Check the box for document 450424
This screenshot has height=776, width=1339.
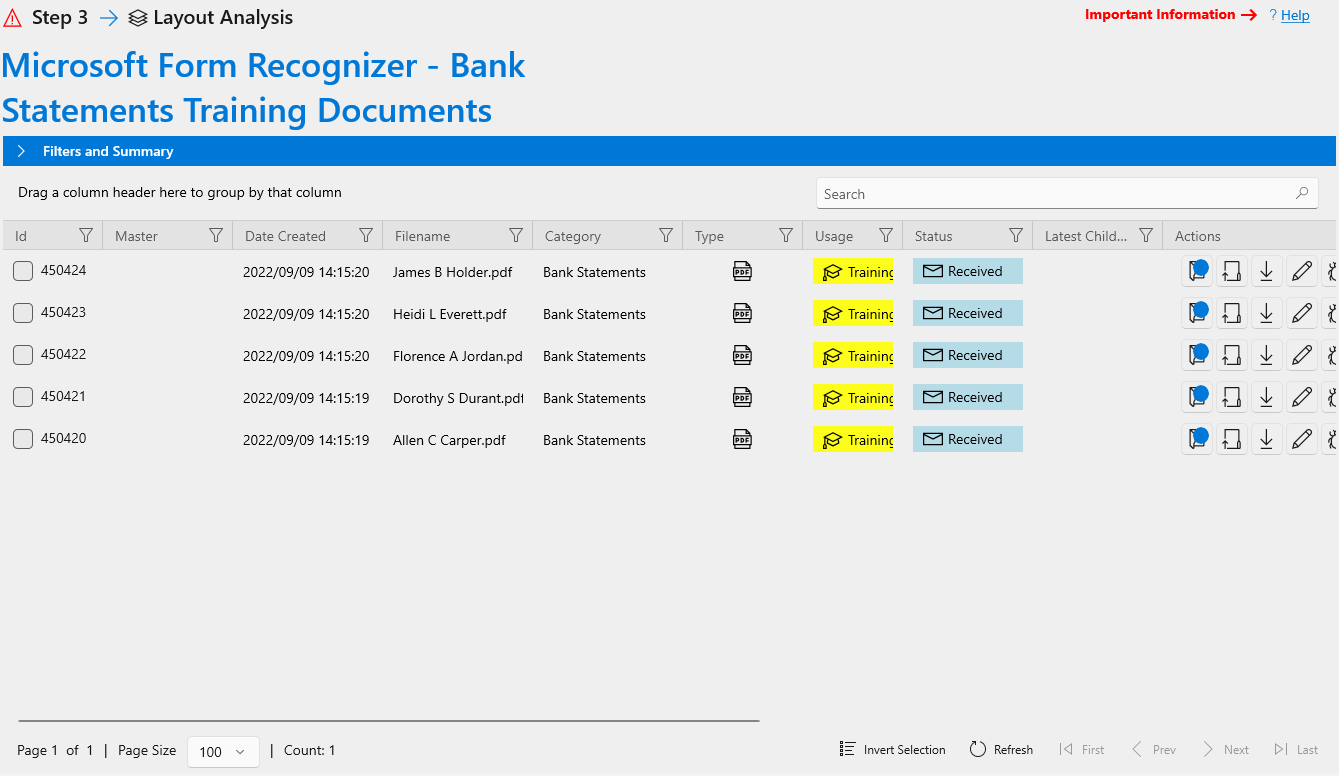[23, 271]
